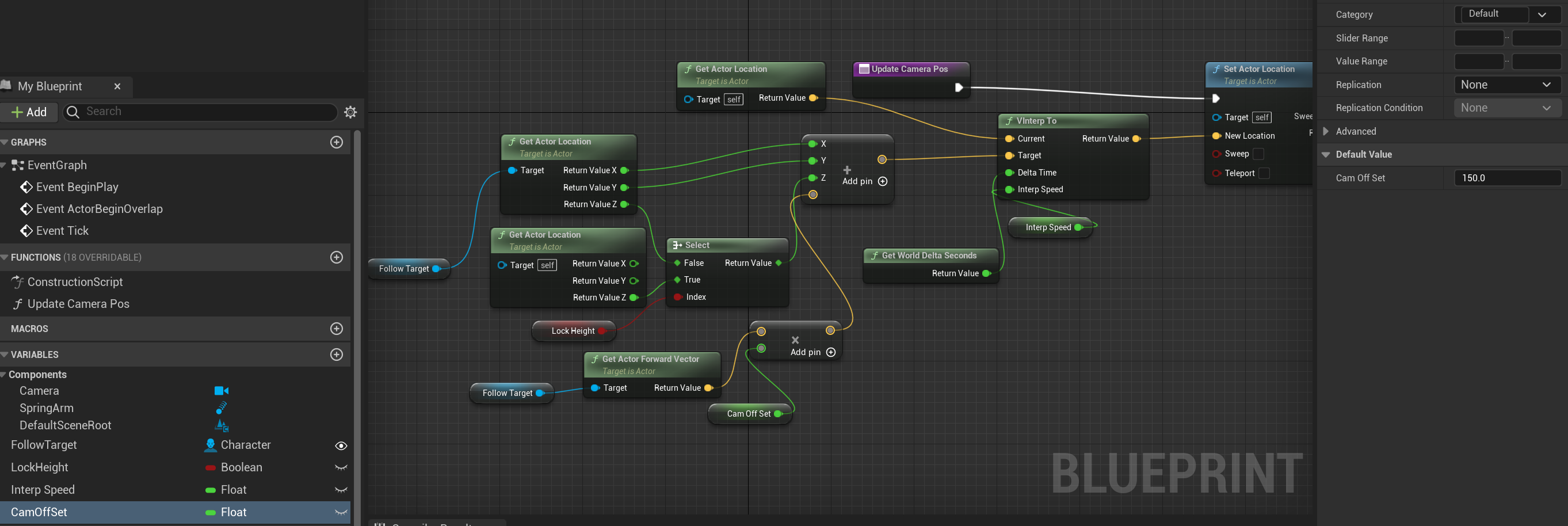Add a new variable with plus icon
This screenshot has height=526, width=1568.
336,355
